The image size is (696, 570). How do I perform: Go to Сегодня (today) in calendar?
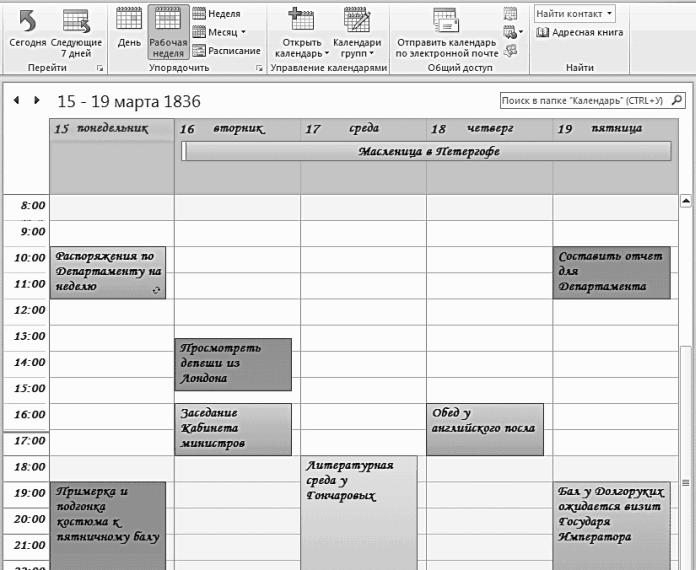[x=28, y=30]
